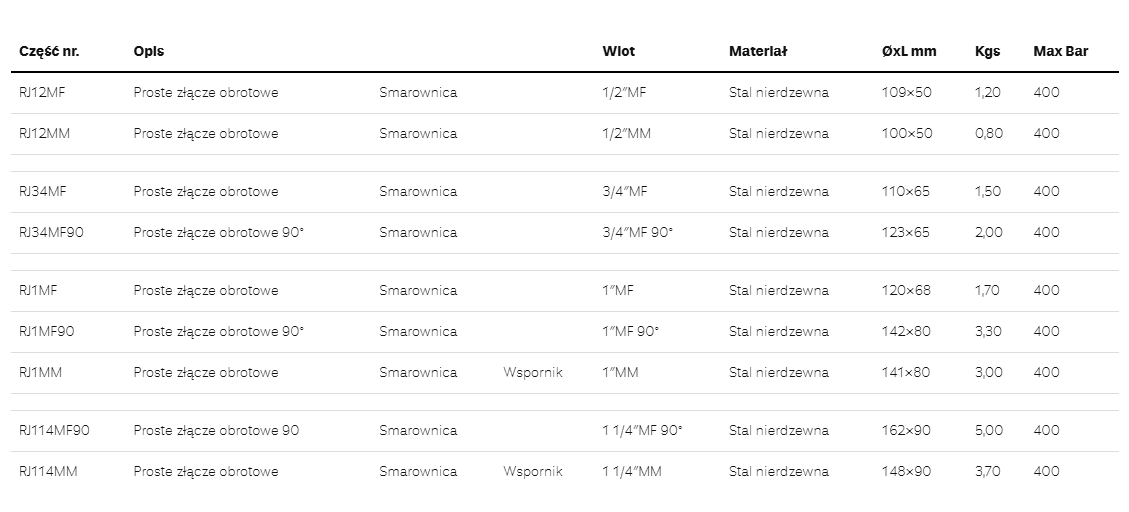The height and width of the screenshot is (512, 1129).
Task: Select the 'ØxL mm' column header
Action: [x=909, y=51]
